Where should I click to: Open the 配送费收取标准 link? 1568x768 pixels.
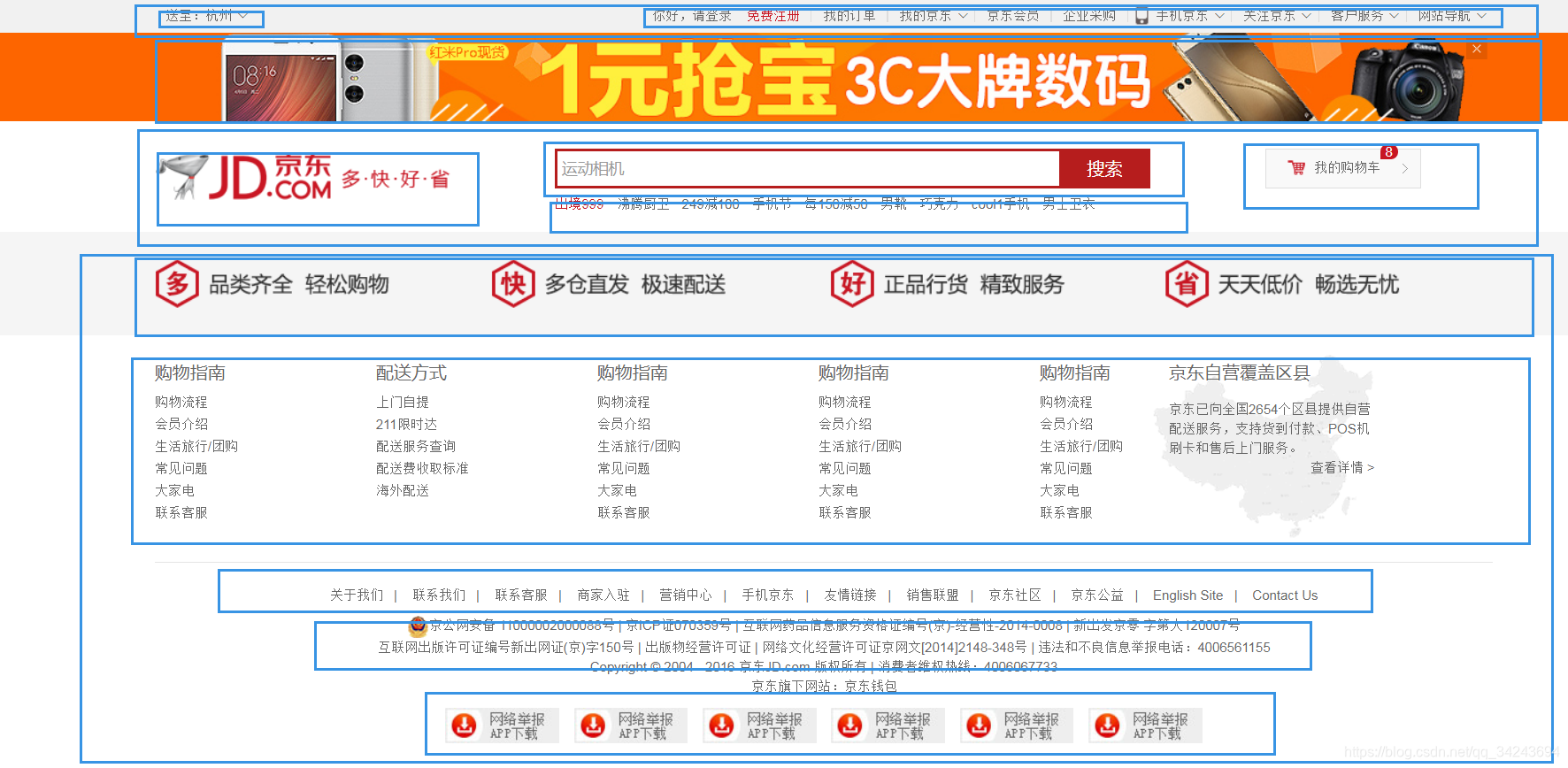coord(422,468)
